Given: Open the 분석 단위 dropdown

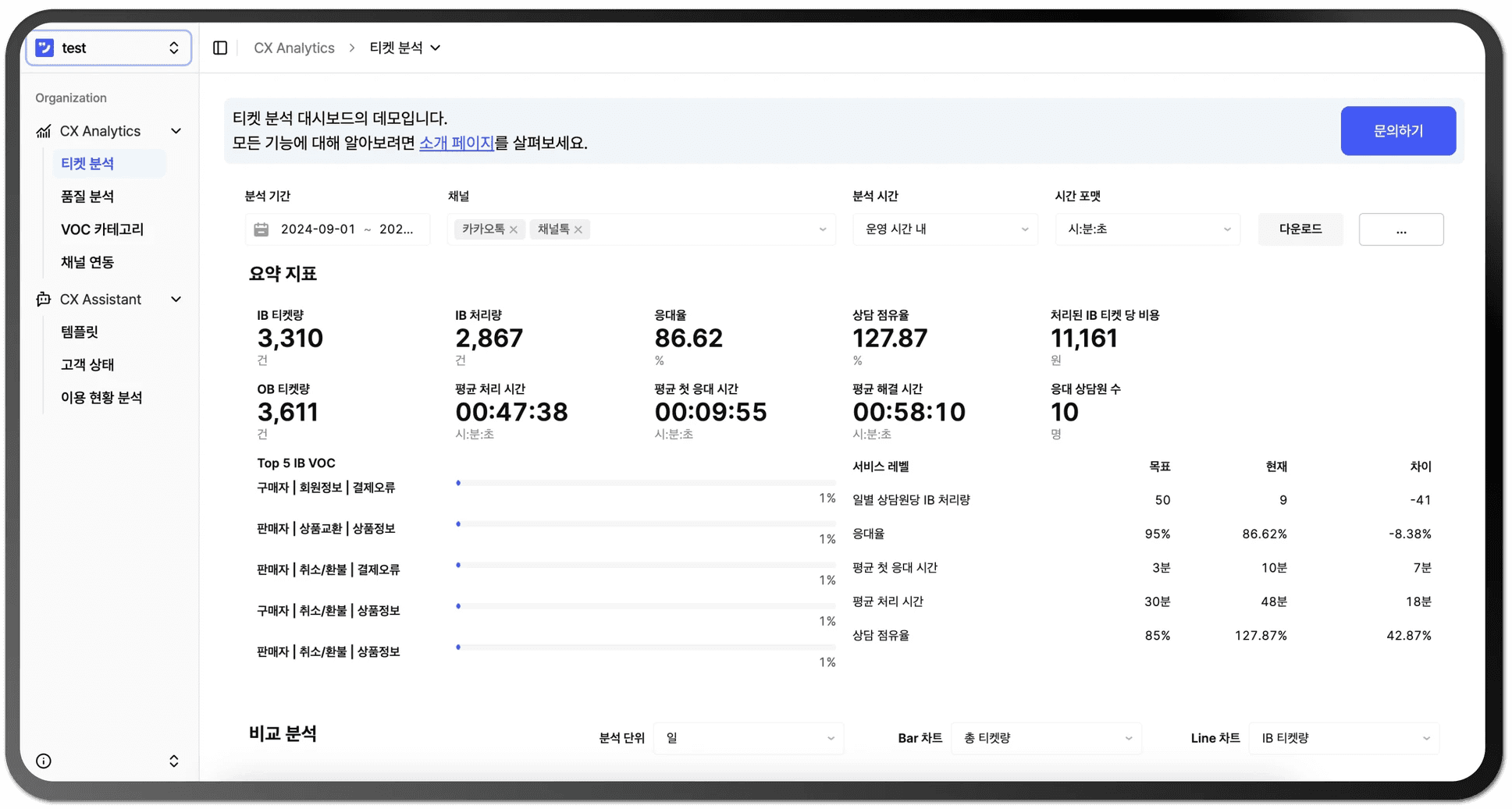Looking at the screenshot, I should click(x=749, y=738).
